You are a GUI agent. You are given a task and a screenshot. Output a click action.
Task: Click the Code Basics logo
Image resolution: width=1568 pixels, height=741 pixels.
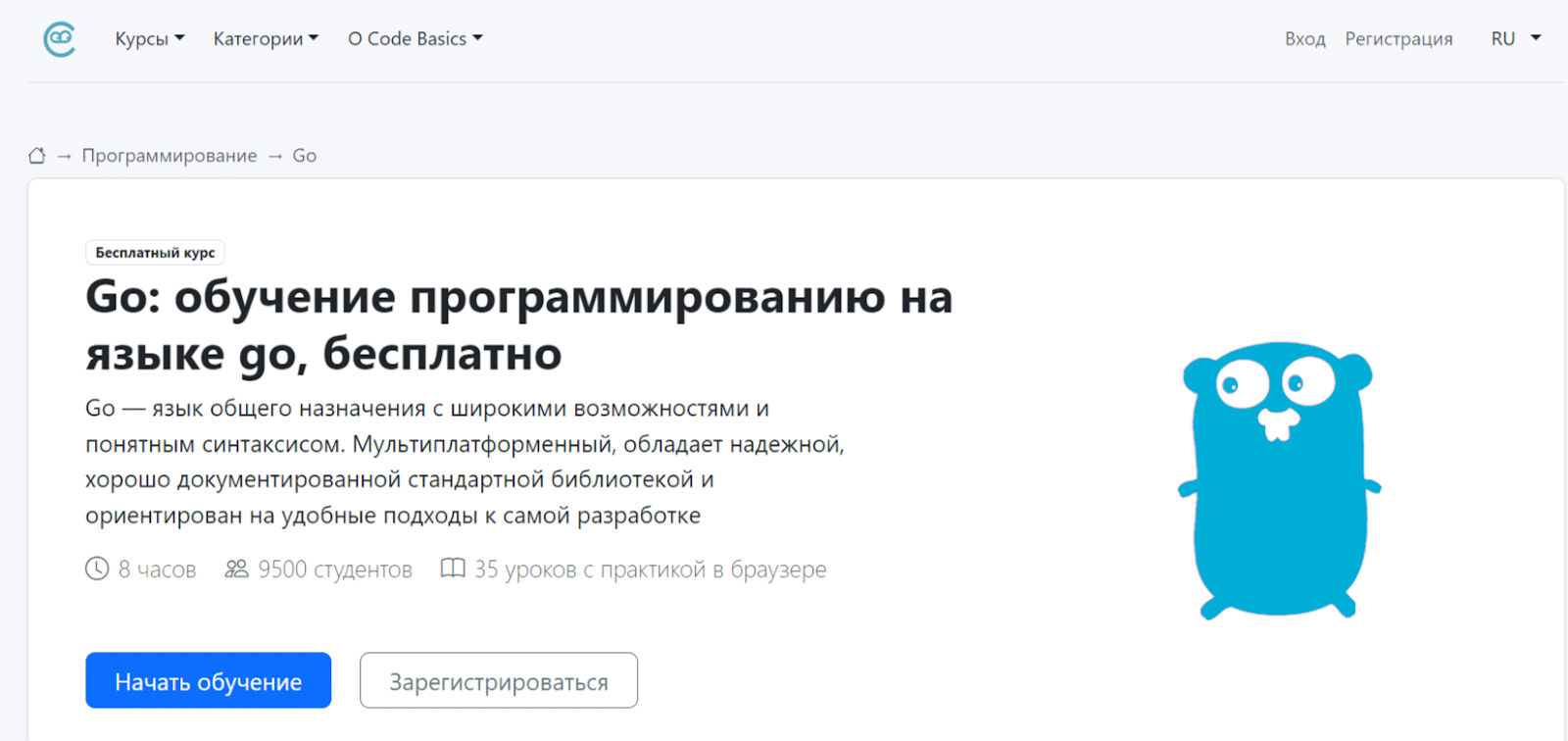coord(60,39)
